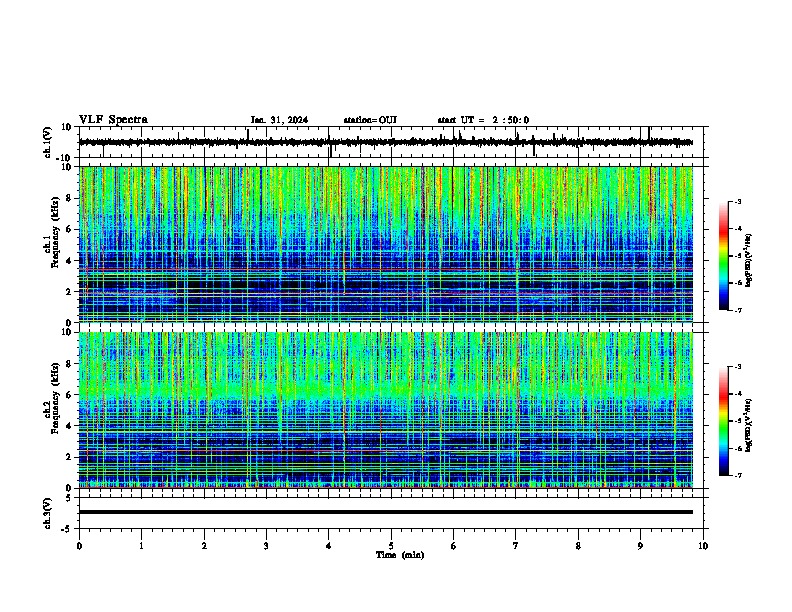Screen dimensions: 792x612
Task: Click the time axis tick label 1
Action: pyautogui.click(x=141, y=546)
